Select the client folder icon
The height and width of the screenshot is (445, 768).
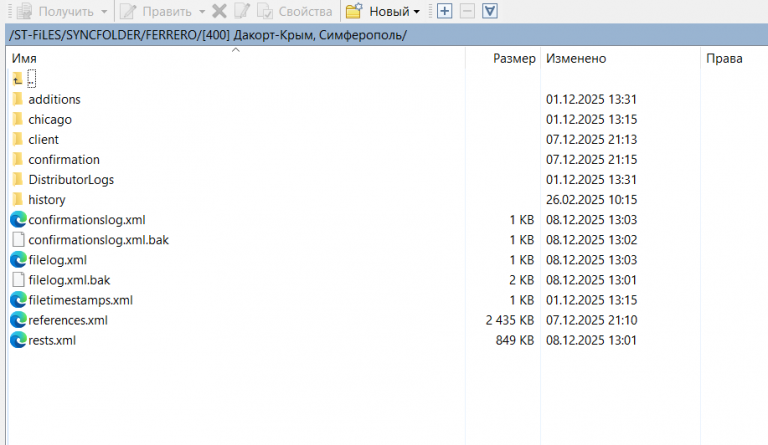[x=18, y=139]
